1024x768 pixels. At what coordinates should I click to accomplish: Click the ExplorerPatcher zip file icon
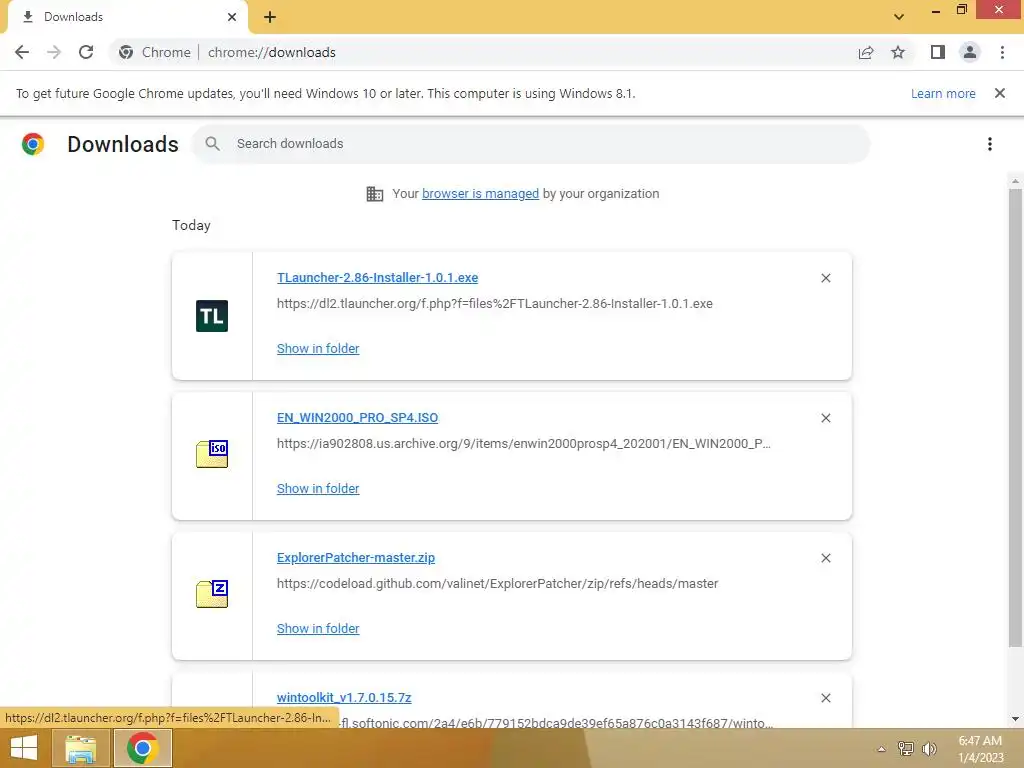coord(212,594)
